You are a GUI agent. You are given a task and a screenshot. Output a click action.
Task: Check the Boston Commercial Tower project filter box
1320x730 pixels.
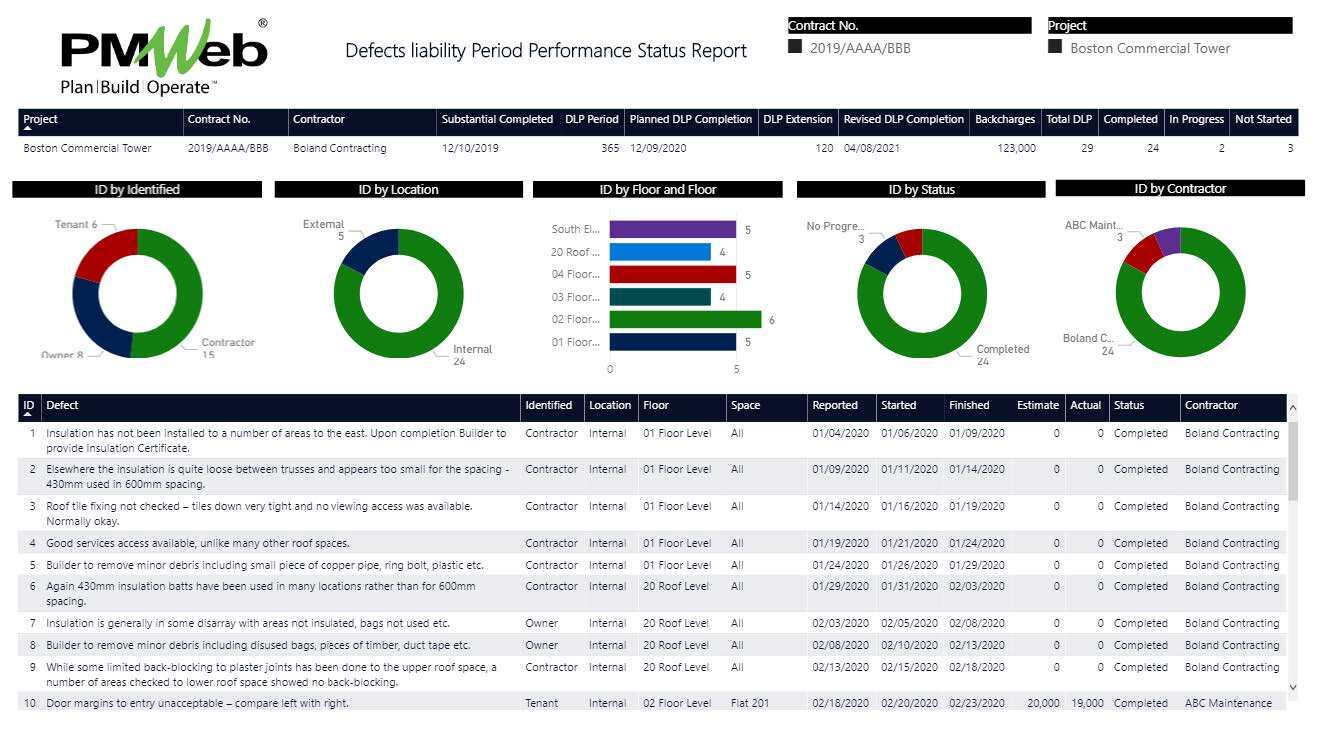(1053, 46)
